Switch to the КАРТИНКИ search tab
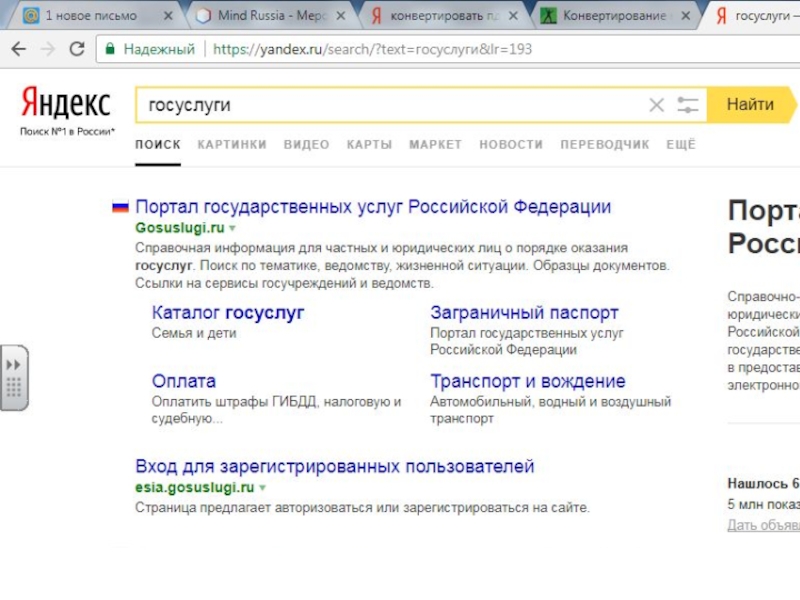 tap(232, 145)
